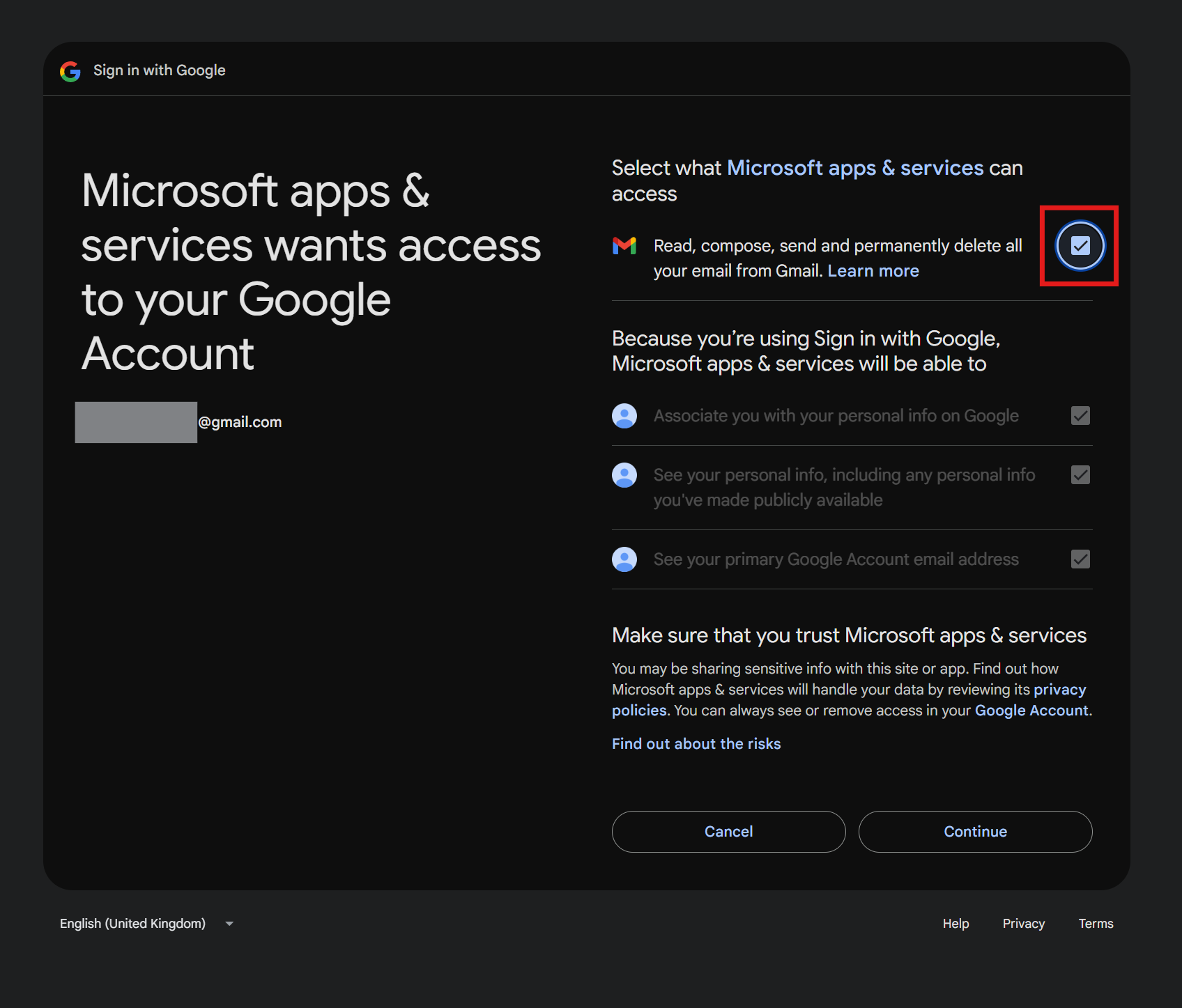
Task: Open the English (United Kingdom) language dropdown
Action: 147,924
